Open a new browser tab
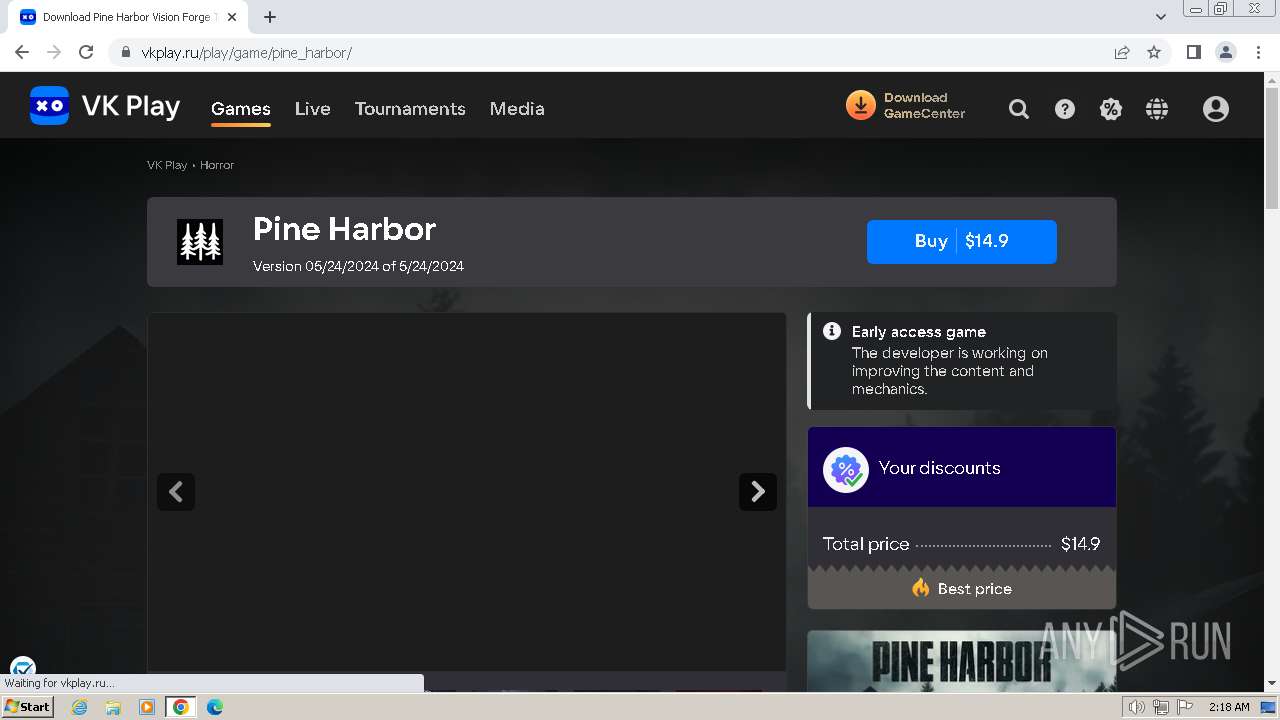 [x=270, y=17]
